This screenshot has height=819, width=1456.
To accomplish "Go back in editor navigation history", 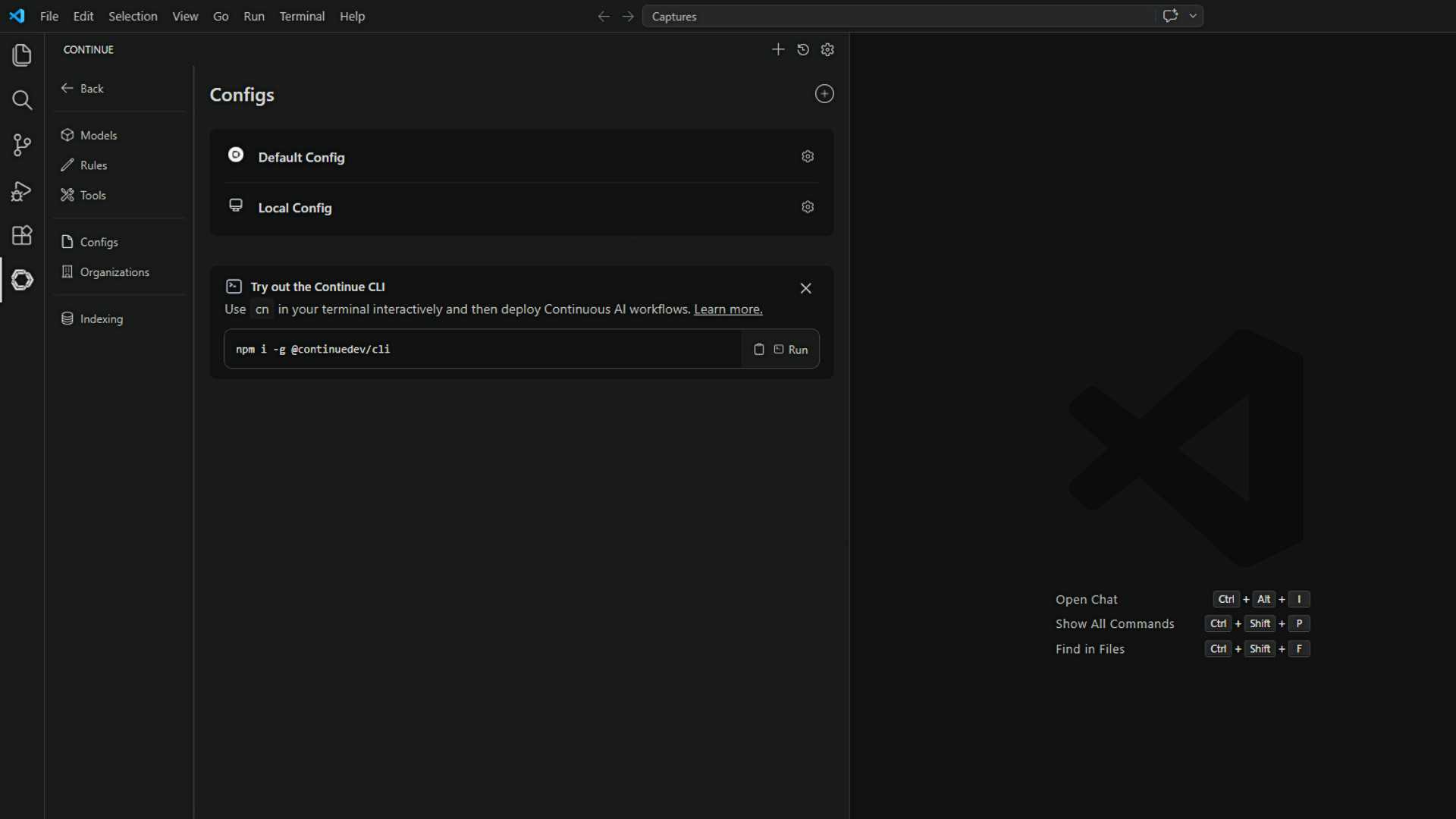I will [604, 17].
